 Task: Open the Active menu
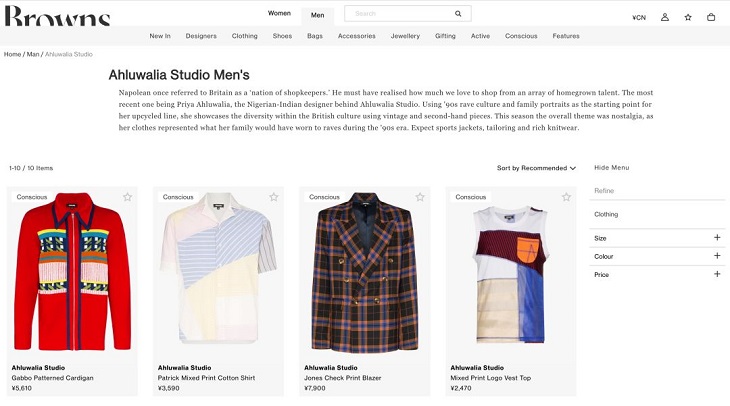[x=480, y=36]
